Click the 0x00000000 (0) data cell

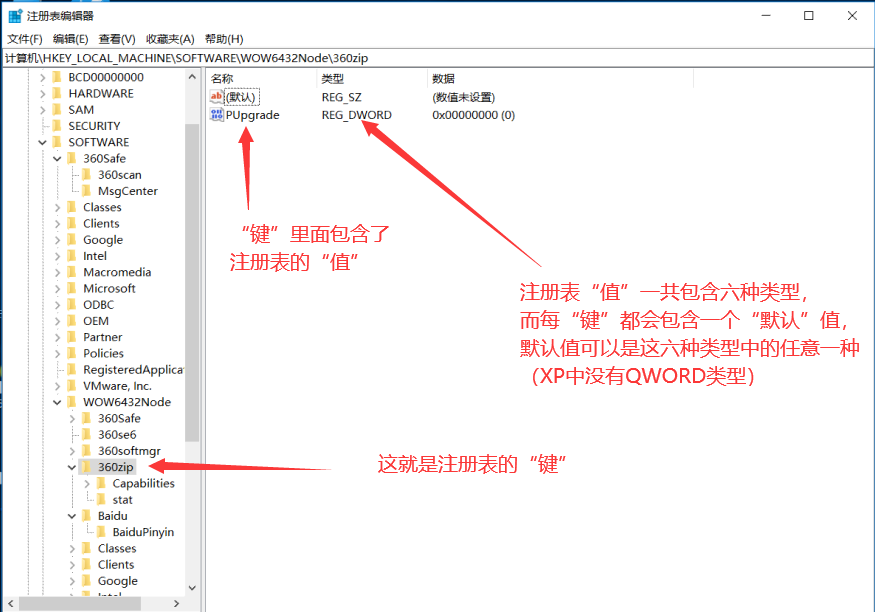point(473,115)
